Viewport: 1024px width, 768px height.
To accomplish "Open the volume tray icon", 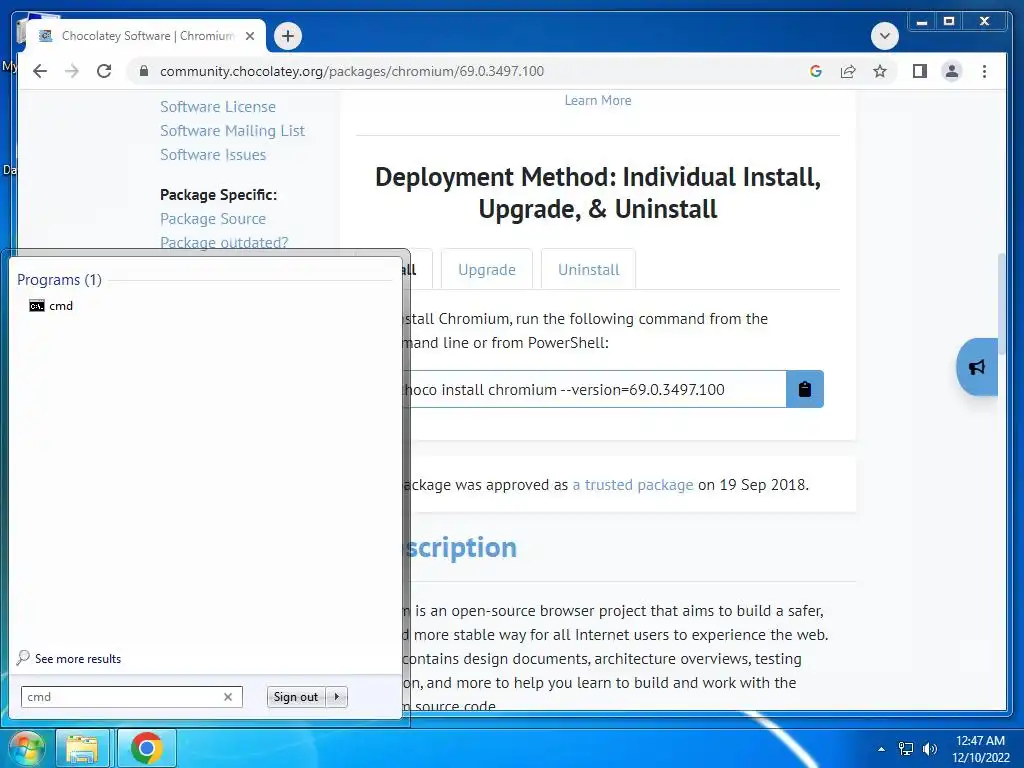I will pos(929,749).
